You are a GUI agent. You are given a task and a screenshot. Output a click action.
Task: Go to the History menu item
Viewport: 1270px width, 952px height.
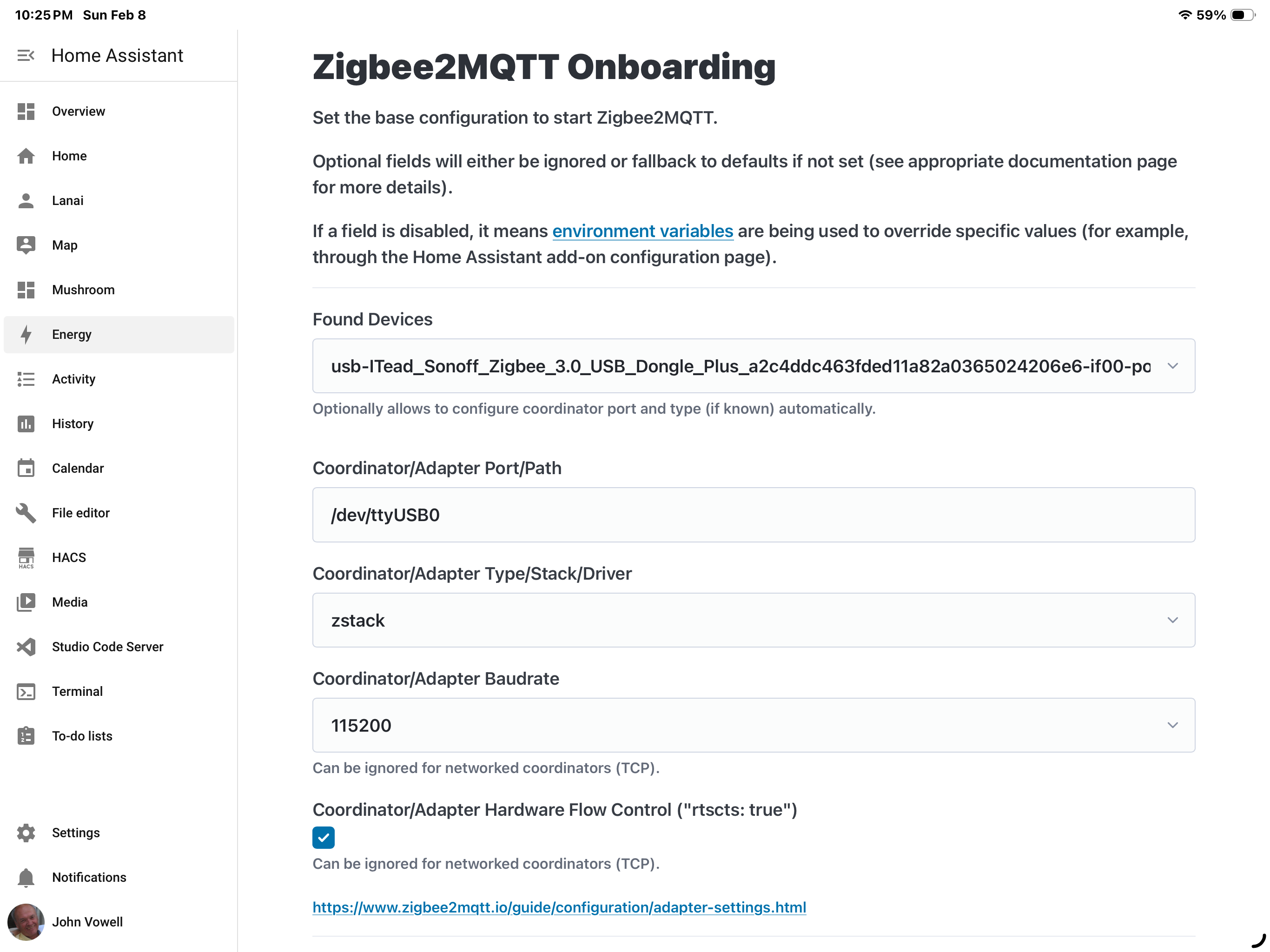(73, 424)
